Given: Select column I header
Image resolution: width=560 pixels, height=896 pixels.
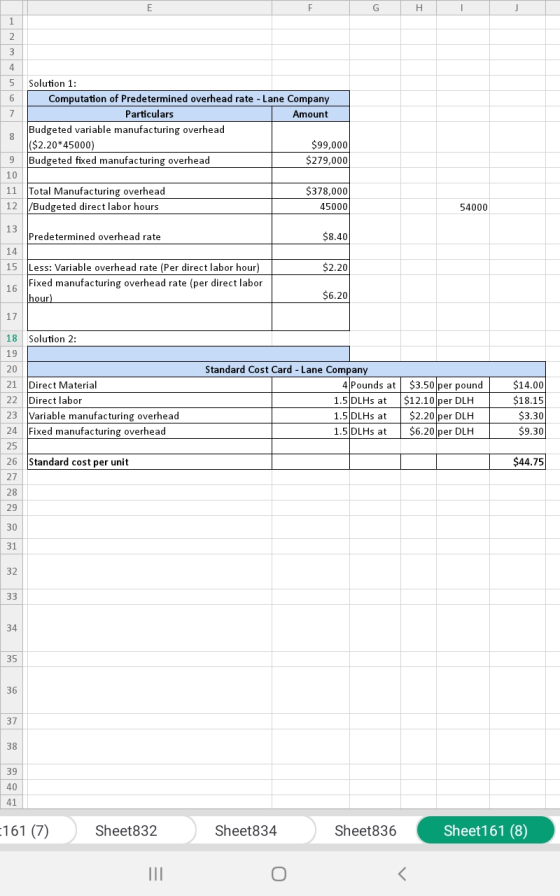Looking at the screenshot, I should coord(462,7).
